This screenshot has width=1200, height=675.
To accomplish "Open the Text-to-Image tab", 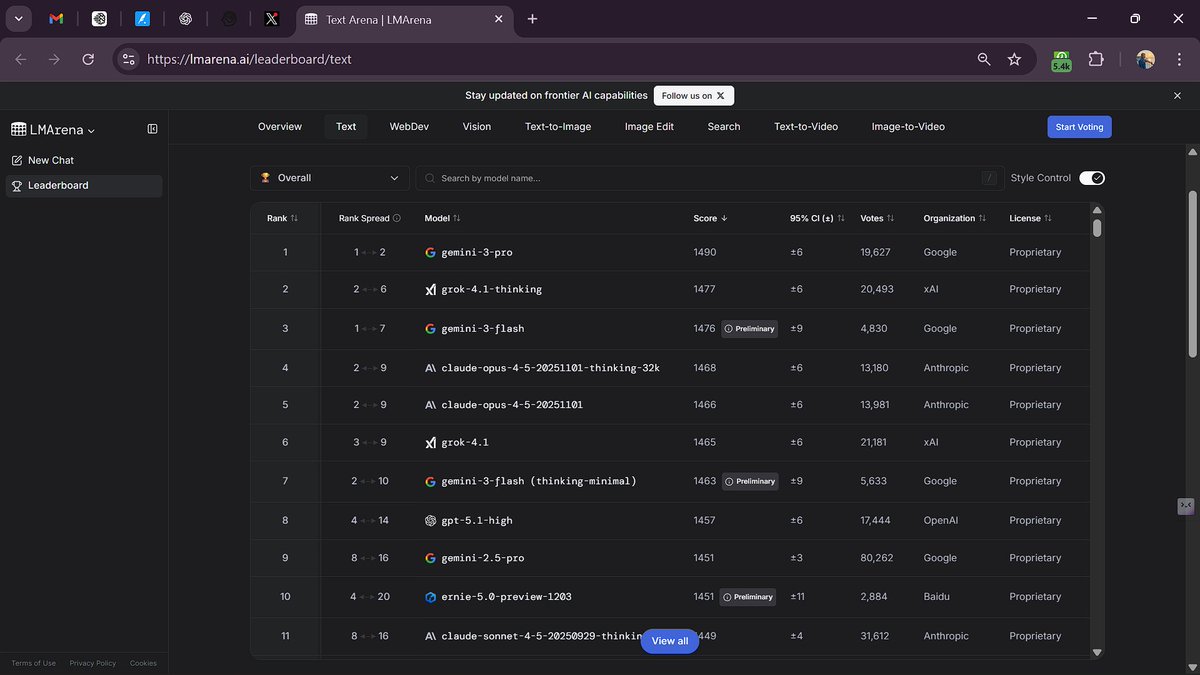I will pyautogui.click(x=558, y=127).
